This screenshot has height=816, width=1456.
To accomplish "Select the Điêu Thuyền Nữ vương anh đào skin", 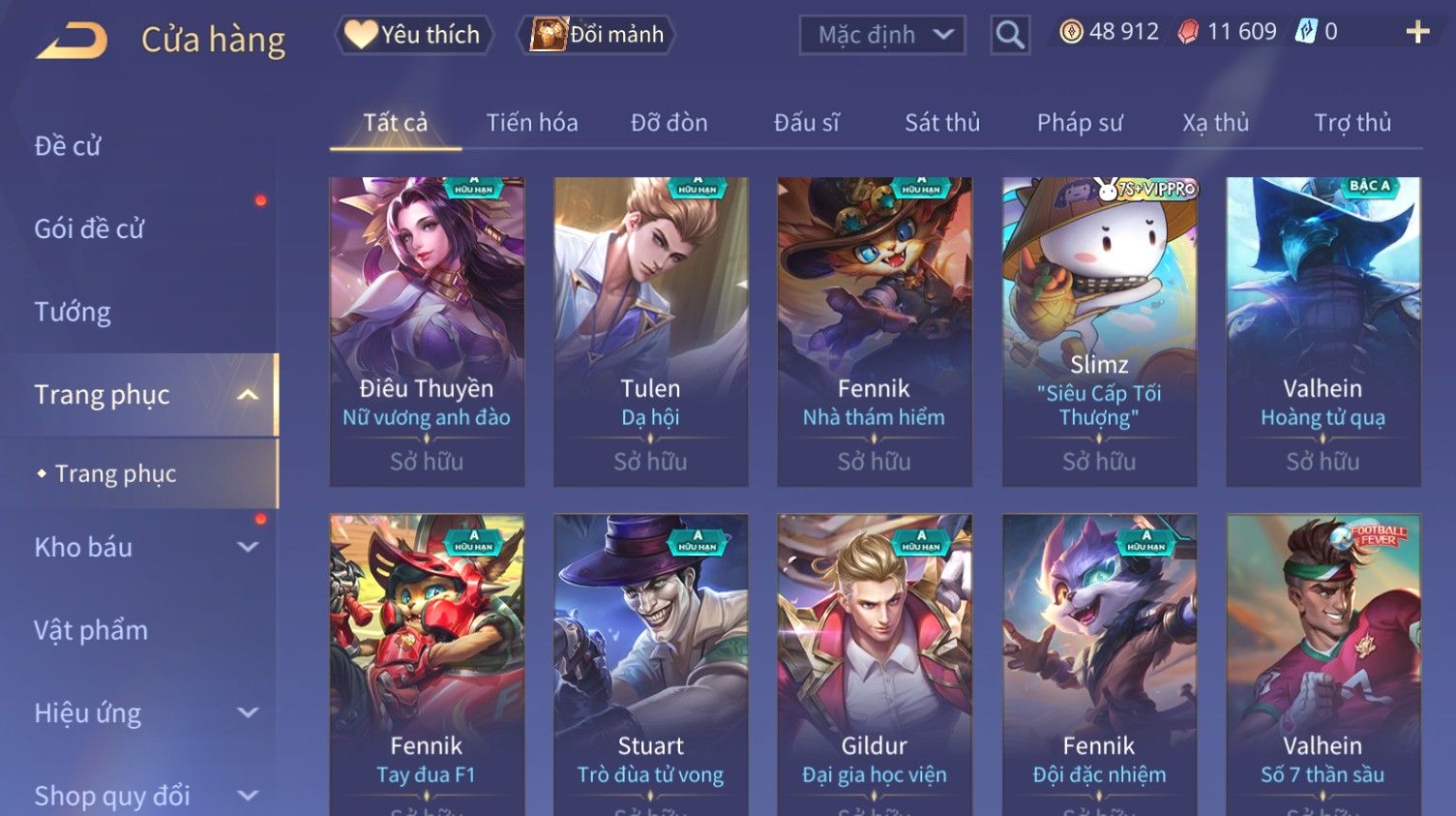I will pos(427,331).
